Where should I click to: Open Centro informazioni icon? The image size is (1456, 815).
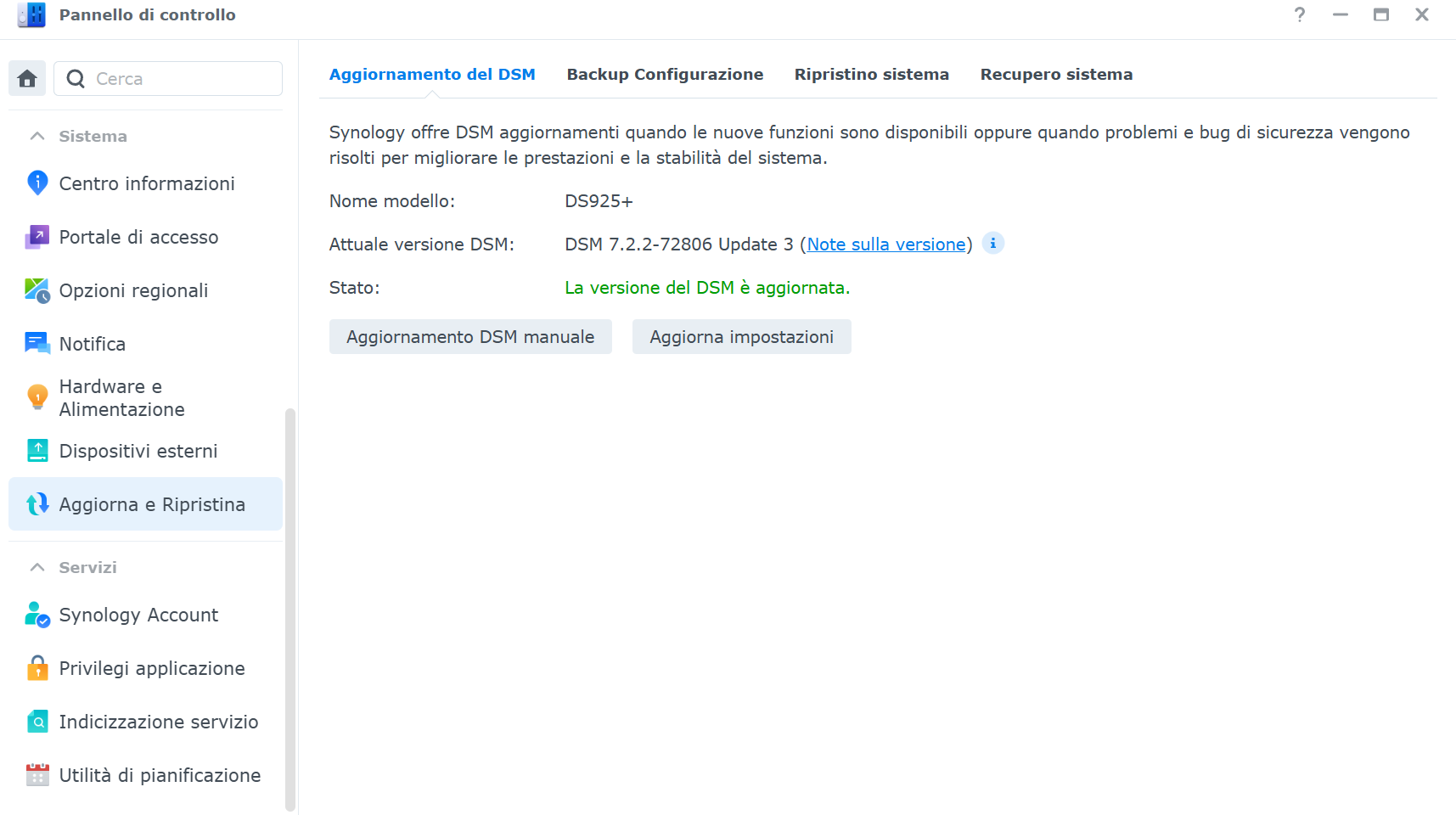pos(37,183)
